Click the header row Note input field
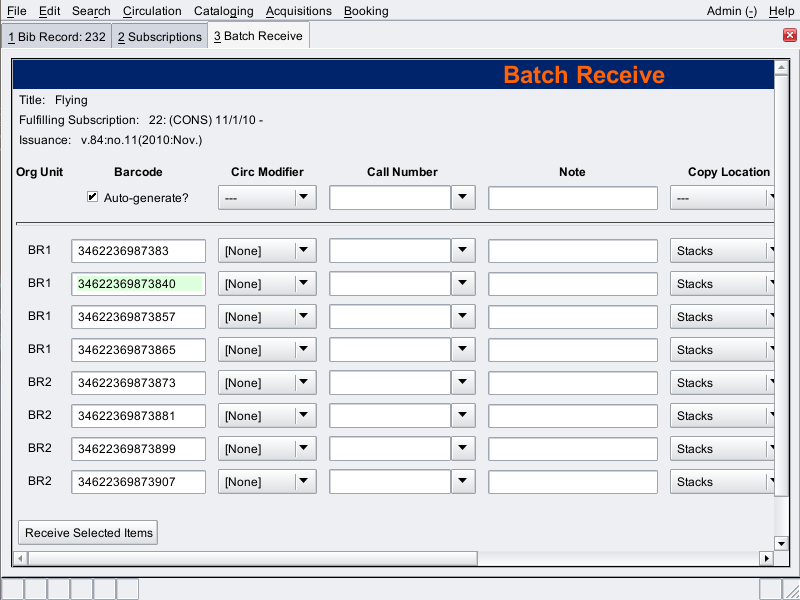 coord(572,198)
